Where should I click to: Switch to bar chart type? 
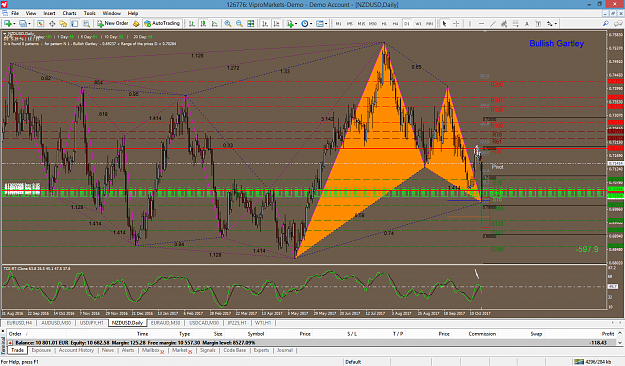point(192,24)
